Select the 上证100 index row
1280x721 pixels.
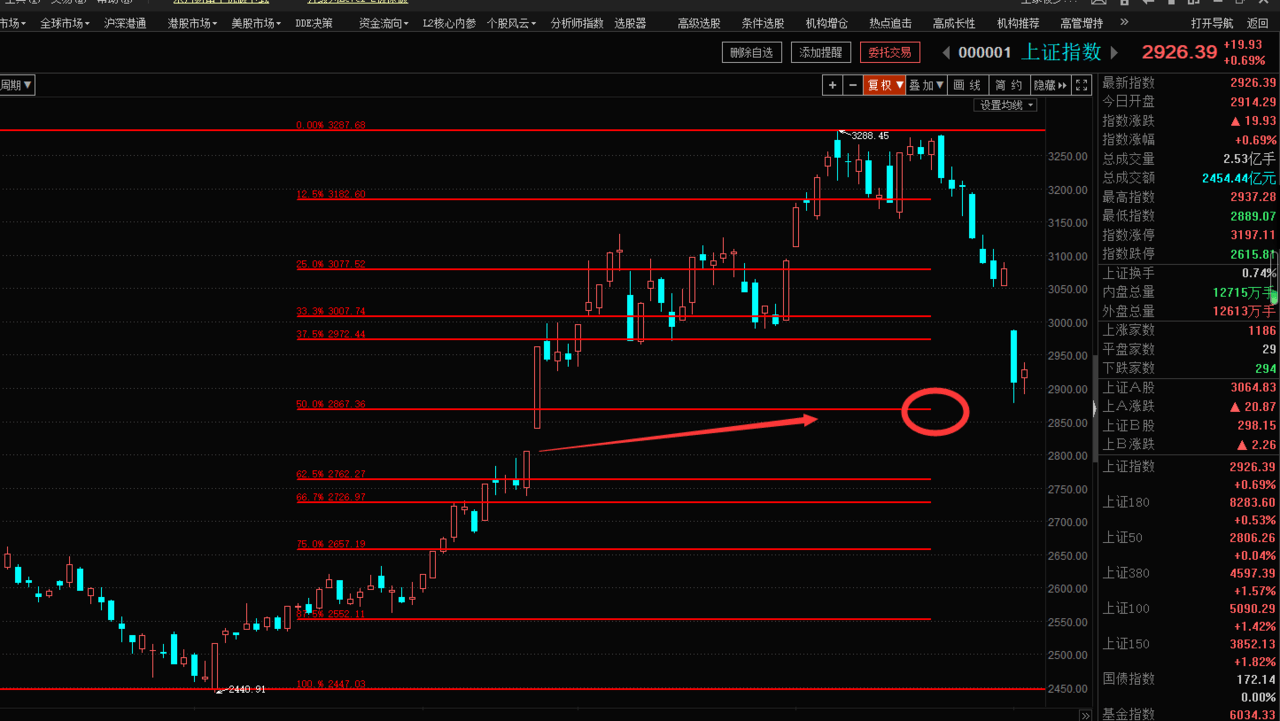[x=1189, y=608]
